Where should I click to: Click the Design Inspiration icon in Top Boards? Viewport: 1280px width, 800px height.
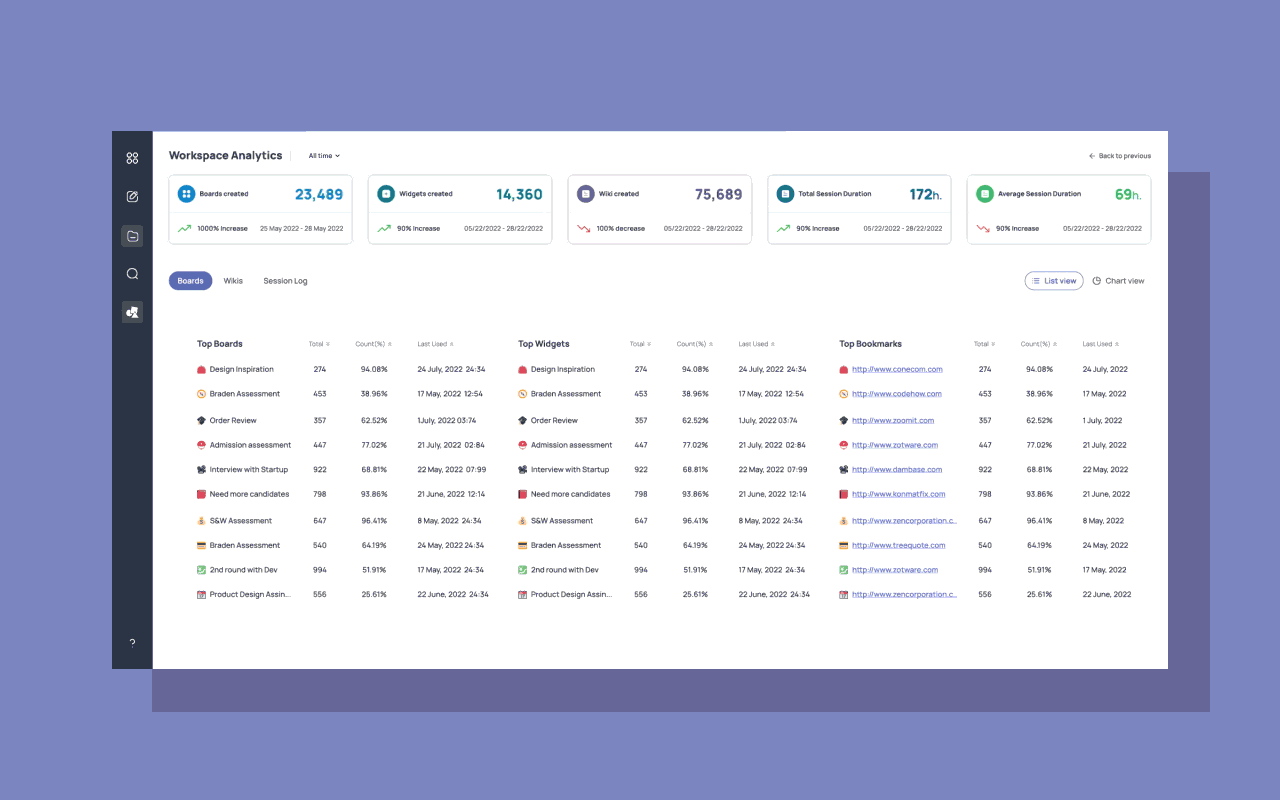point(201,370)
